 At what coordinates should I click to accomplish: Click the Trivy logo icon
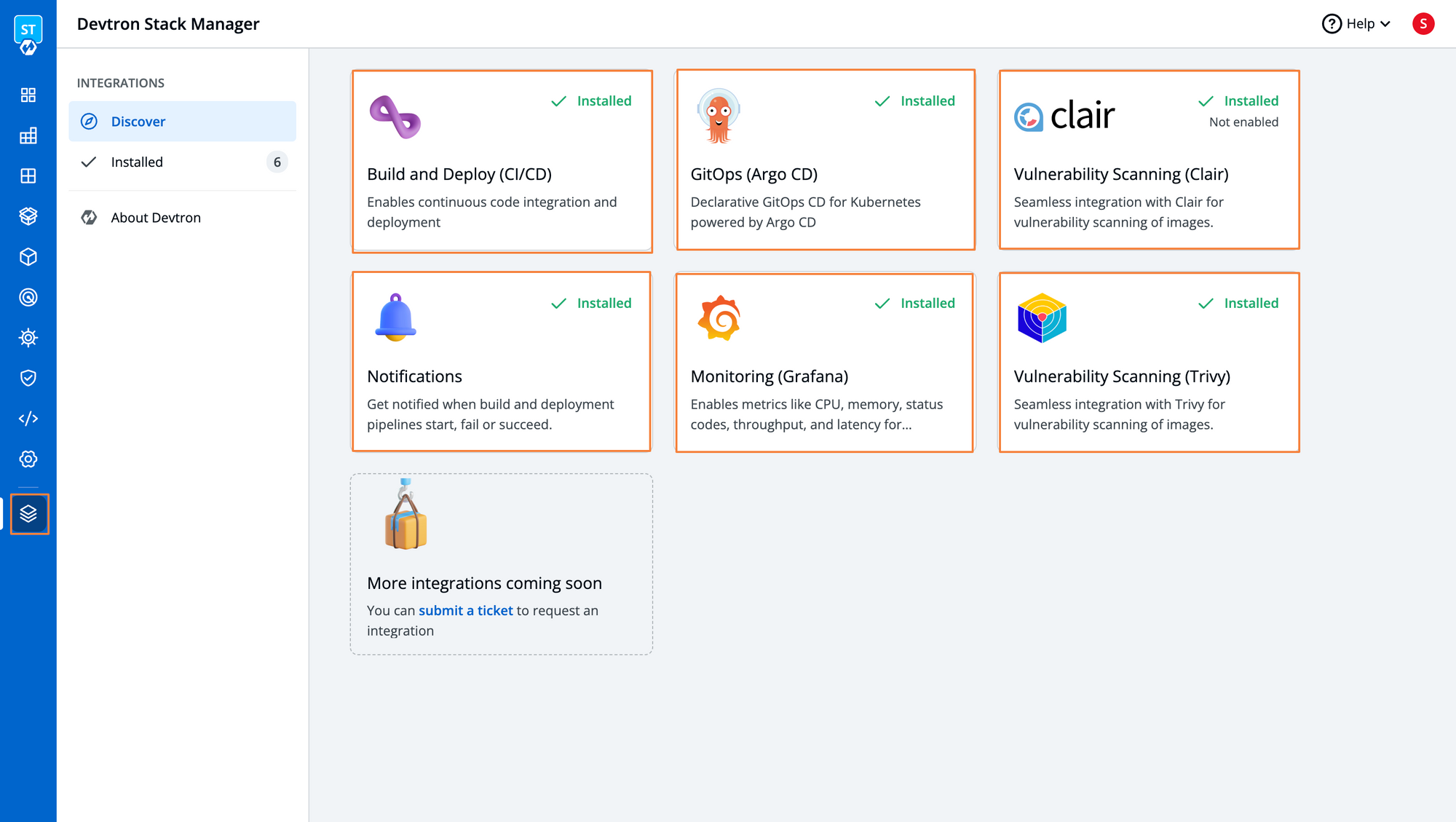pyautogui.click(x=1042, y=317)
